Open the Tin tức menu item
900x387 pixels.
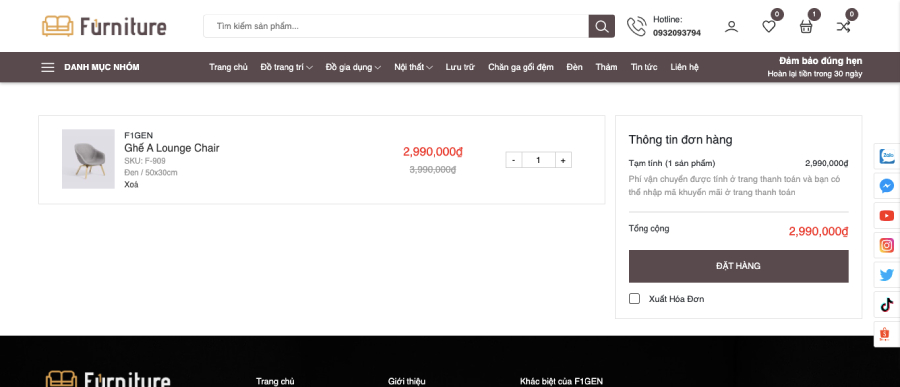[644, 67]
